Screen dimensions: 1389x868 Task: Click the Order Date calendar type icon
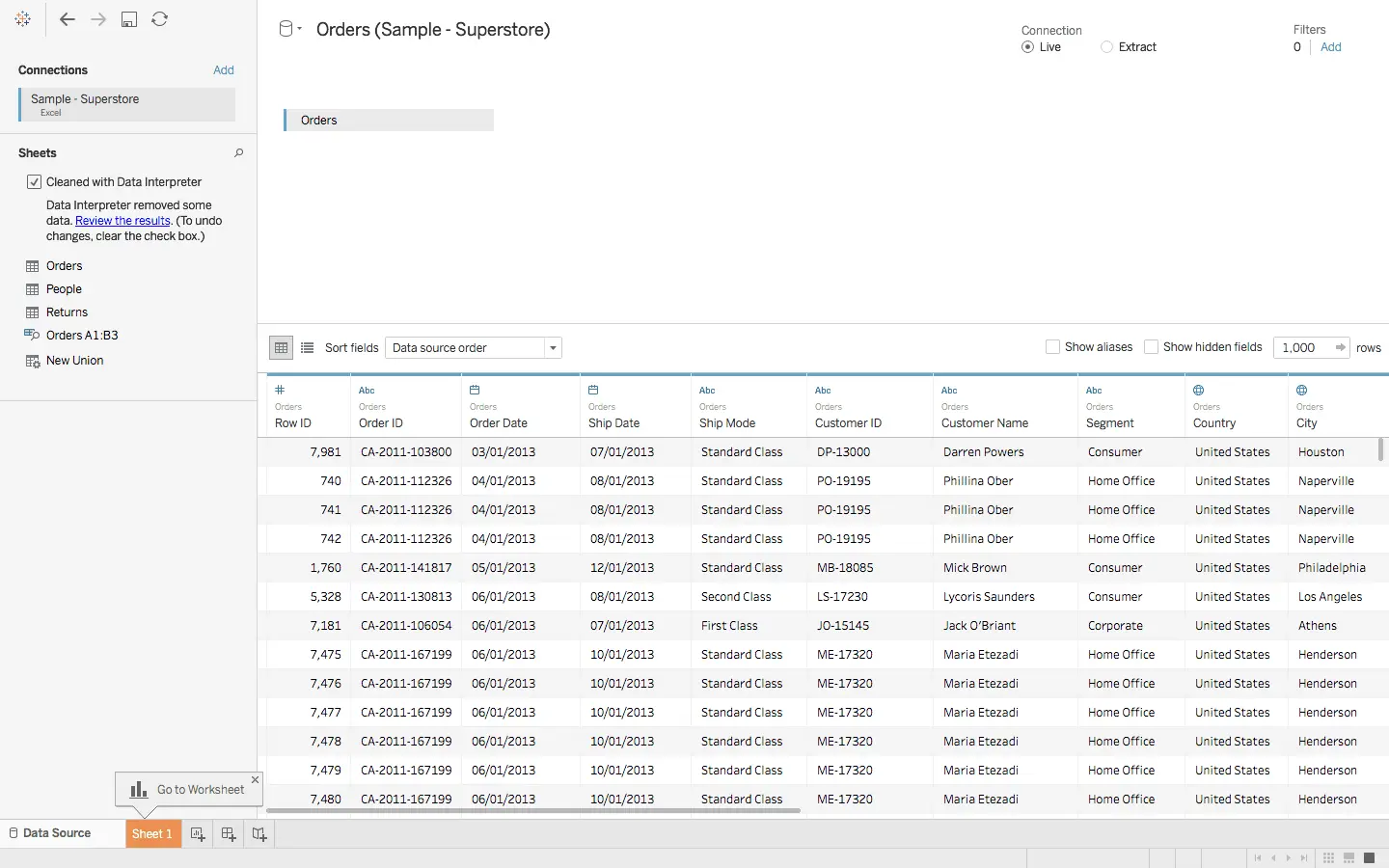point(475,390)
